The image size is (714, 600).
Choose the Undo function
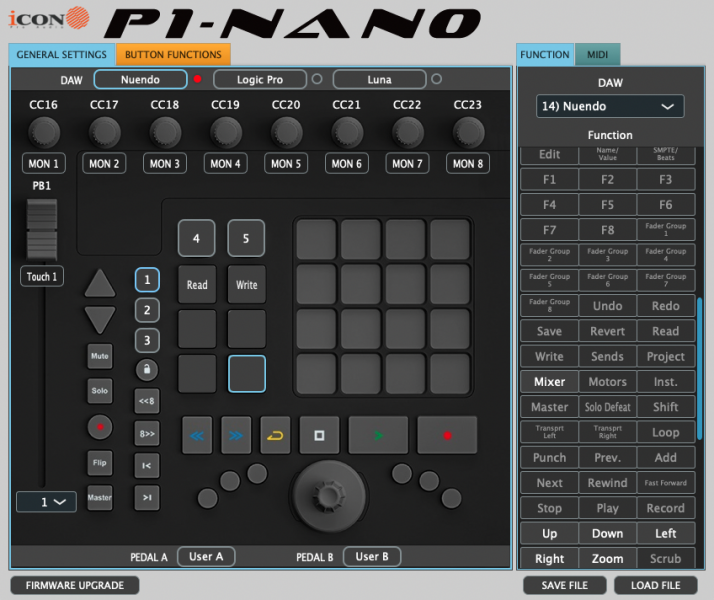click(607, 306)
